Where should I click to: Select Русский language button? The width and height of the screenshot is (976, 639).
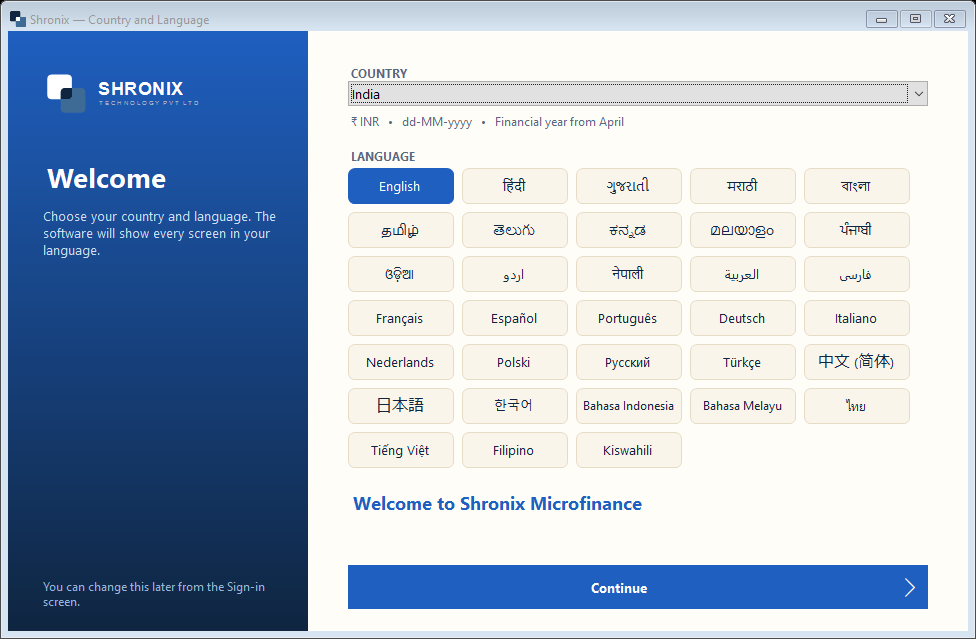[x=629, y=362]
